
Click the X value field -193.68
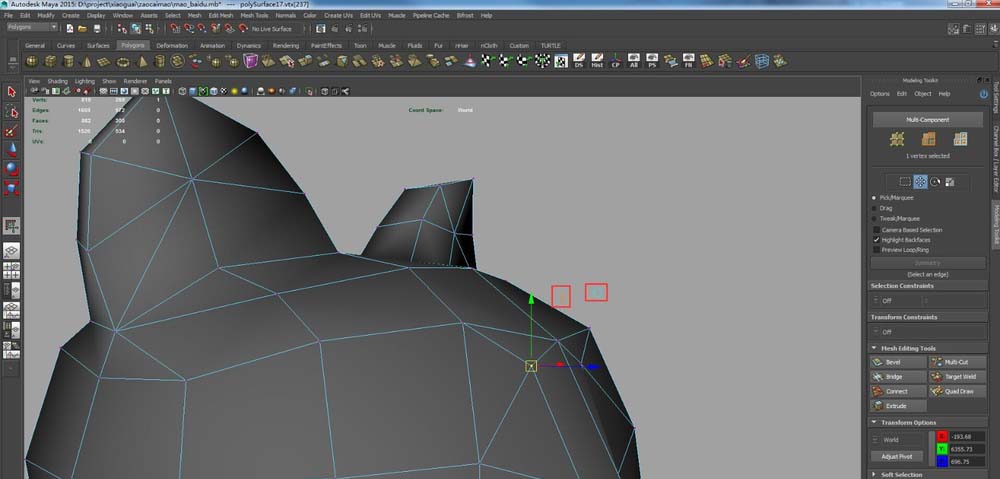pyautogui.click(x=967, y=436)
